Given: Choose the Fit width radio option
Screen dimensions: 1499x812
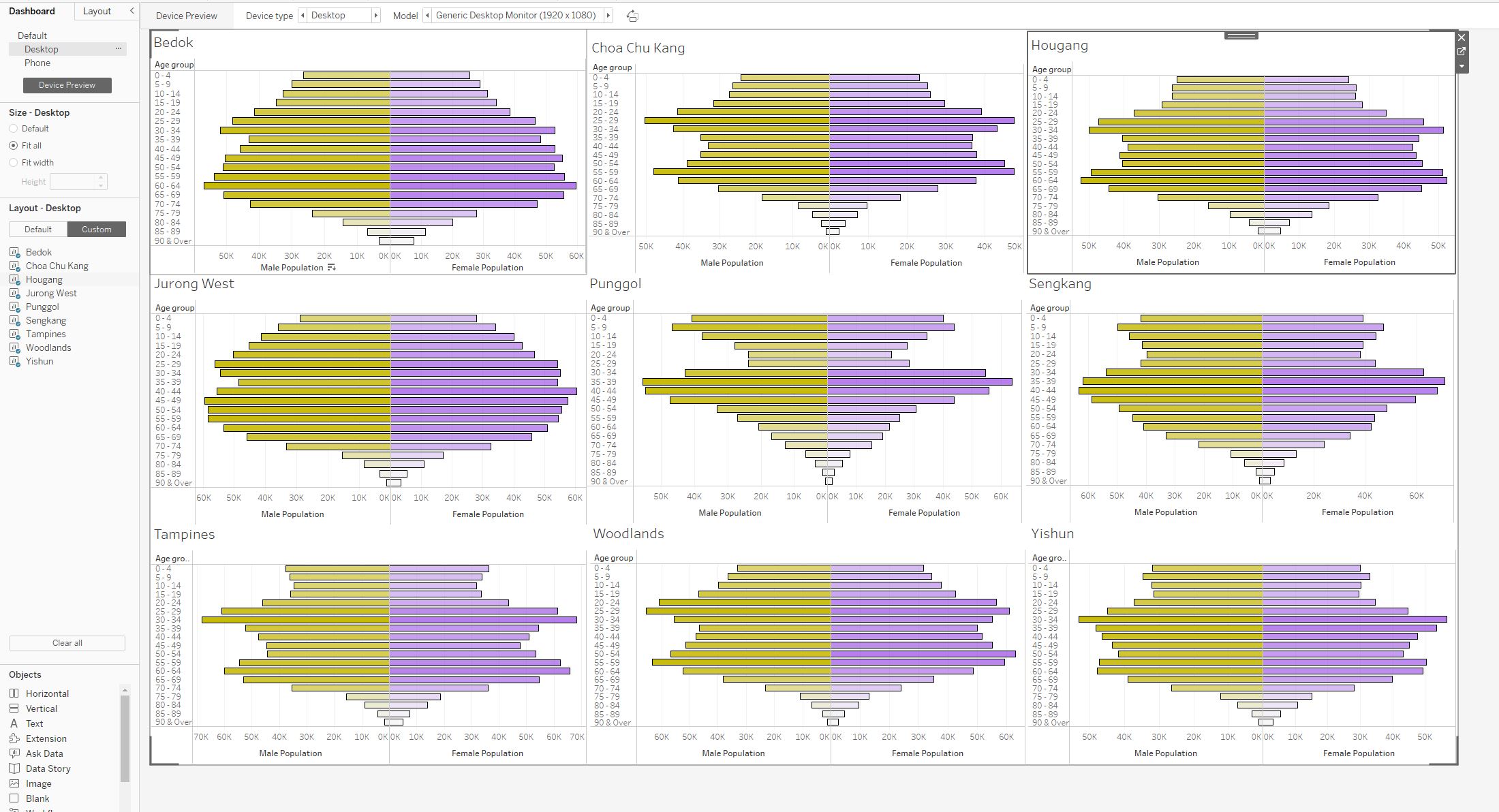Looking at the screenshot, I should point(14,163).
